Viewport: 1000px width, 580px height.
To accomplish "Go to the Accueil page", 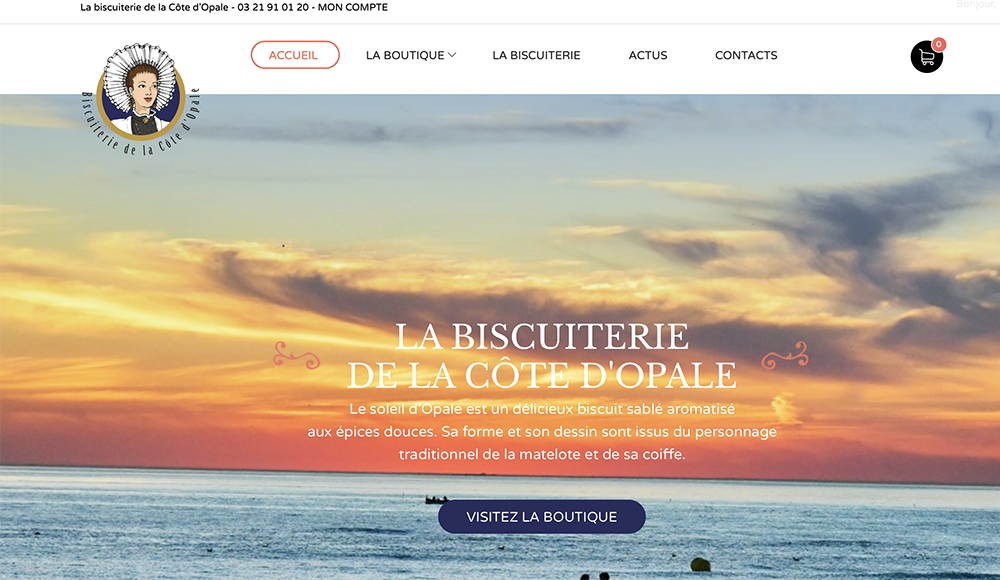I will tap(295, 55).
